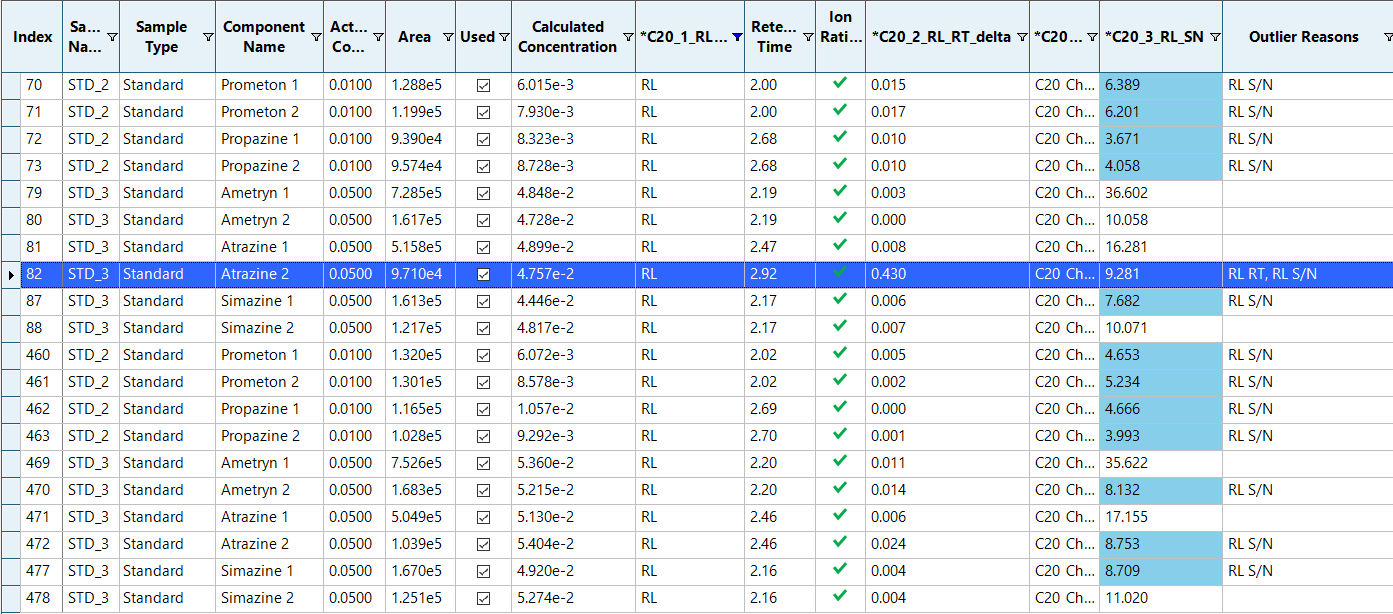Viewport: 1393px width, 614px height.
Task: Toggle the Used checkbox for index 477
Action: (484, 571)
